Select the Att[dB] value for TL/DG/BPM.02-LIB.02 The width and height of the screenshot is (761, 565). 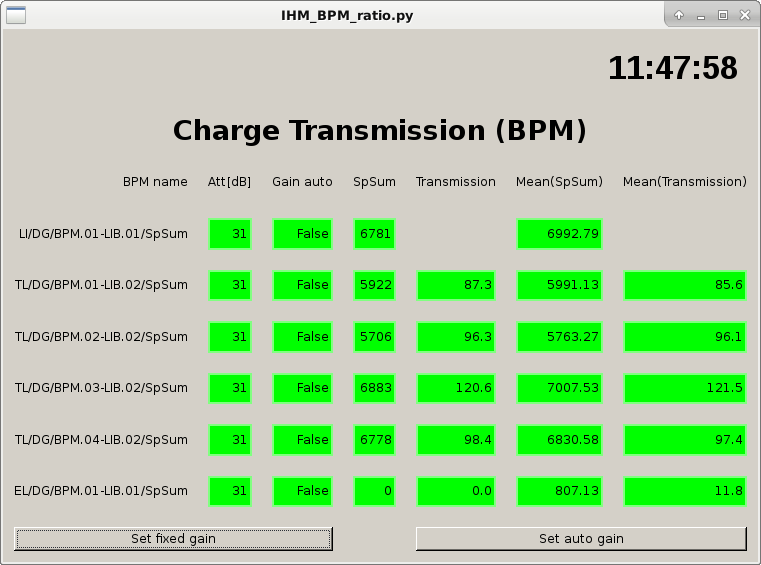point(229,337)
